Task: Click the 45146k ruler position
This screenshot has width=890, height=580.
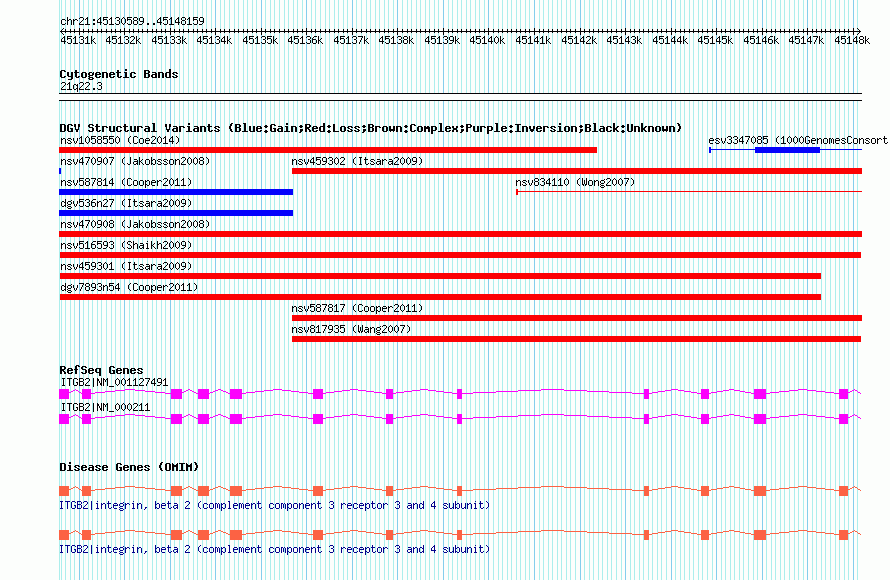Action: (x=761, y=40)
